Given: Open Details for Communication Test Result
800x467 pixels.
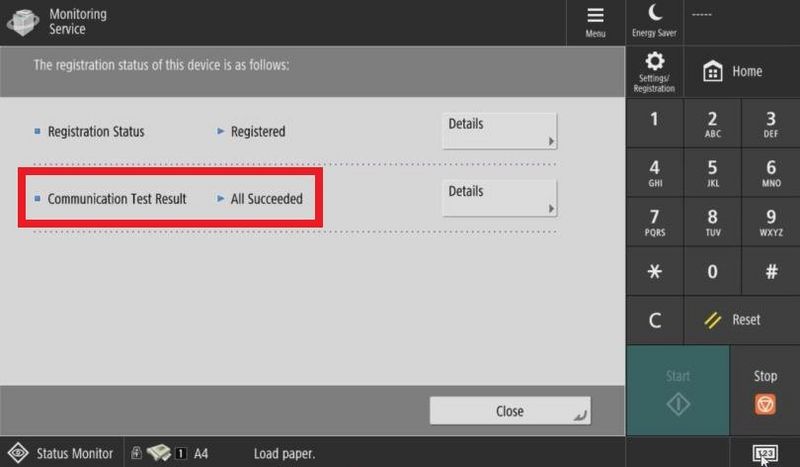Looking at the screenshot, I should (499, 198).
